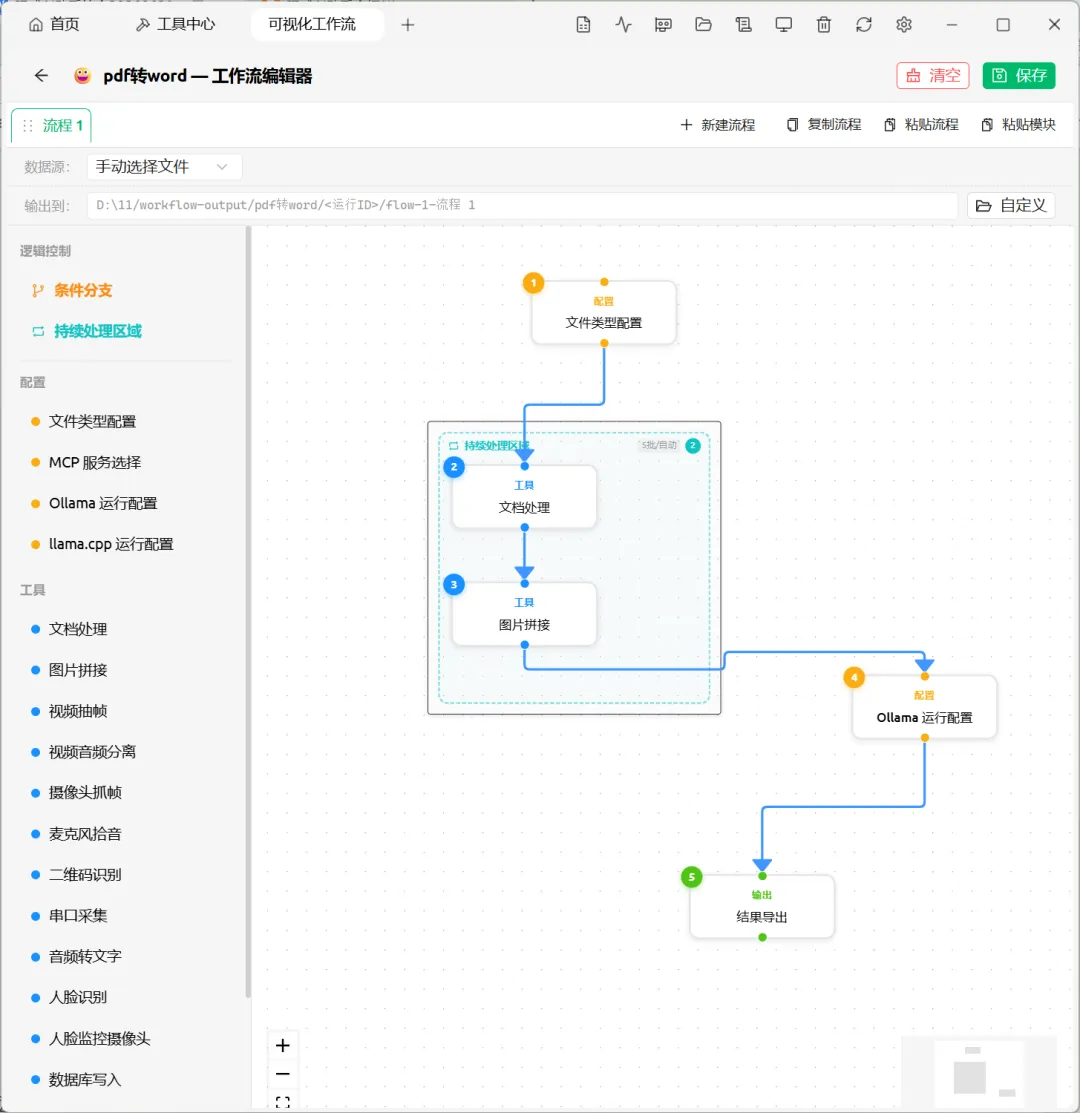Viewport: 1080px width, 1113px height.
Task: Click the 粘贴流程 button
Action: [x=921, y=125]
